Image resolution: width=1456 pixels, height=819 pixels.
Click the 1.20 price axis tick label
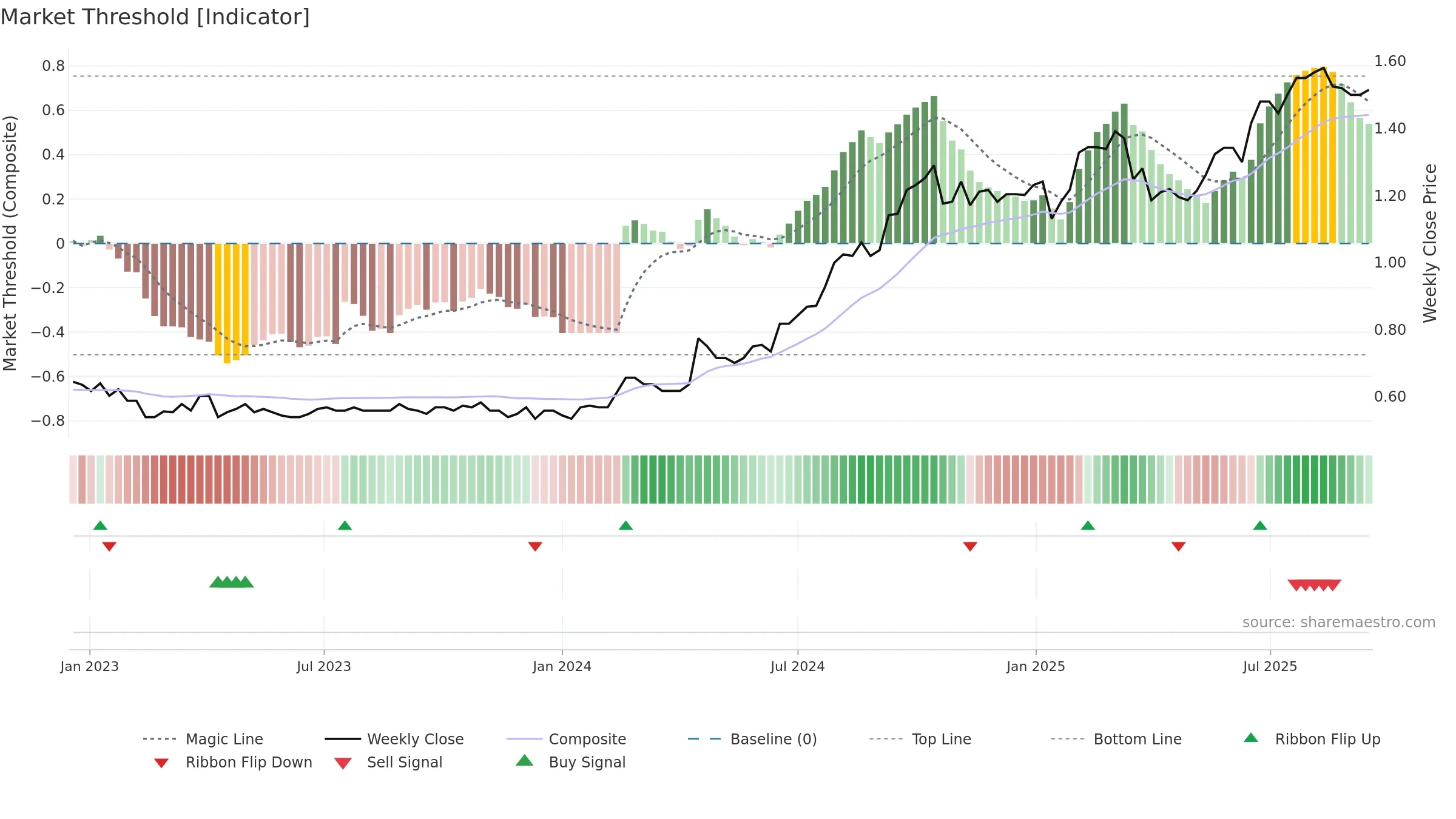(x=1390, y=196)
